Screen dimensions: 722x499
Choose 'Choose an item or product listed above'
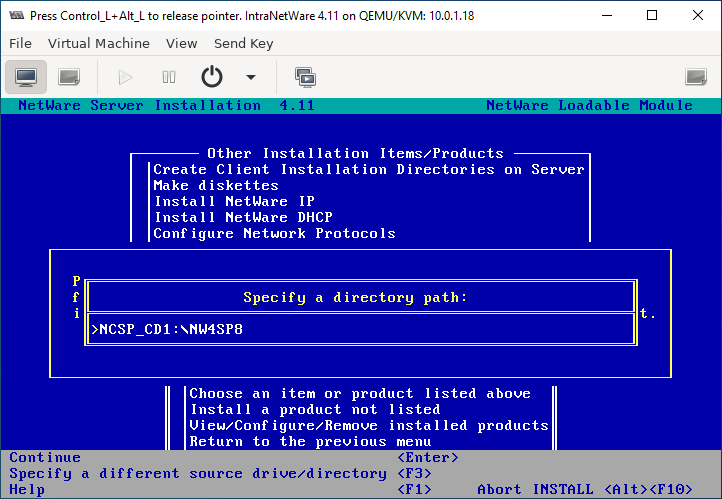(x=360, y=394)
